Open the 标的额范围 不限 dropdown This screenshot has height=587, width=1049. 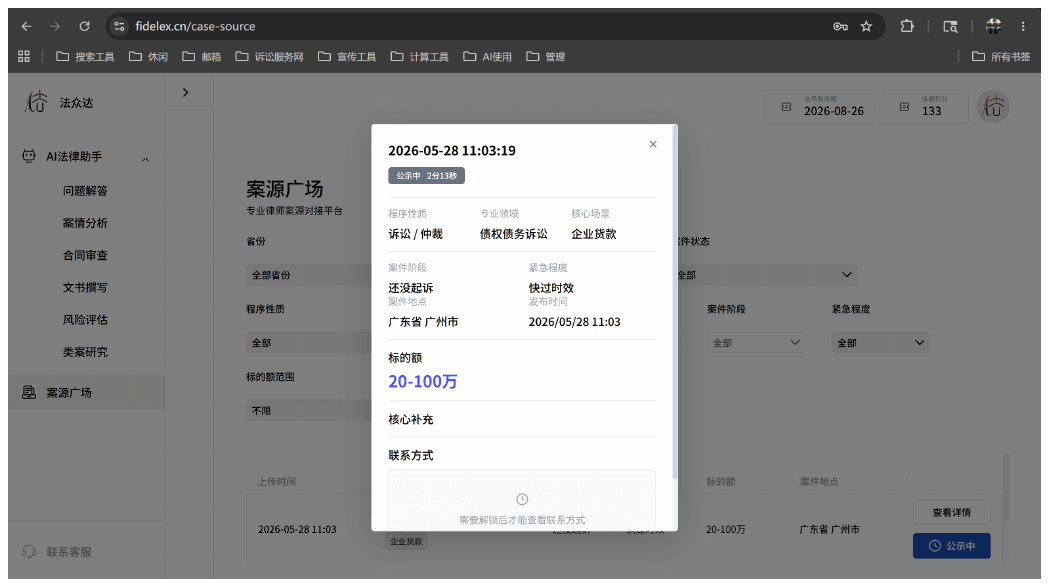308,410
